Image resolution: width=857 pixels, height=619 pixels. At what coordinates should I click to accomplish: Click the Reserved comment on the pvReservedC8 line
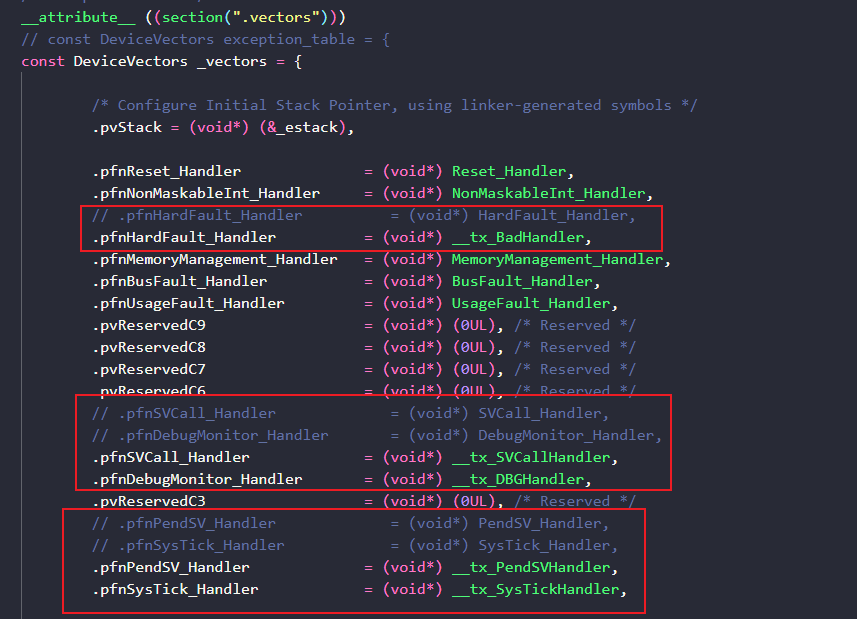click(575, 347)
